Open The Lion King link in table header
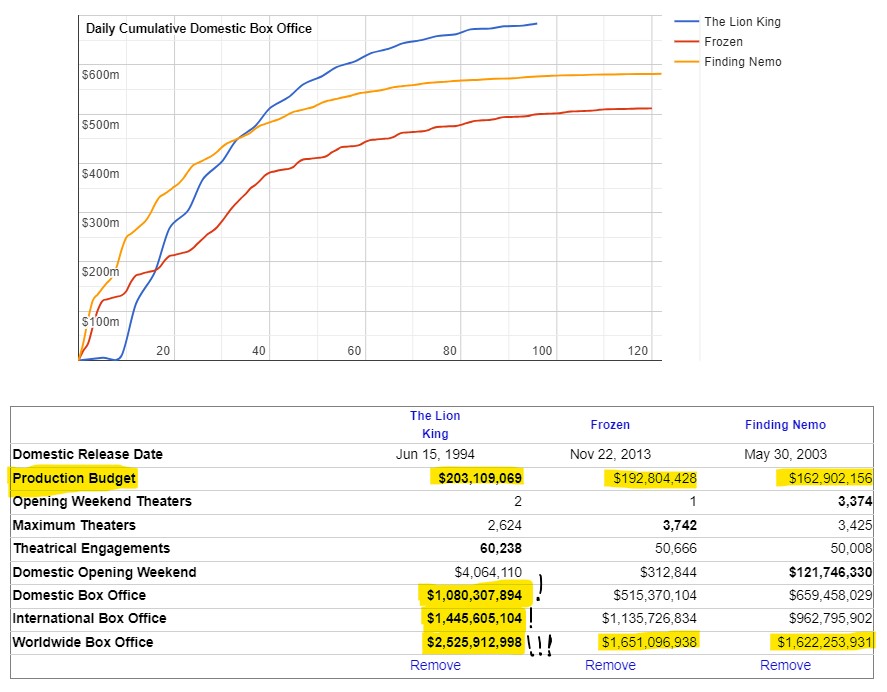 (435, 424)
